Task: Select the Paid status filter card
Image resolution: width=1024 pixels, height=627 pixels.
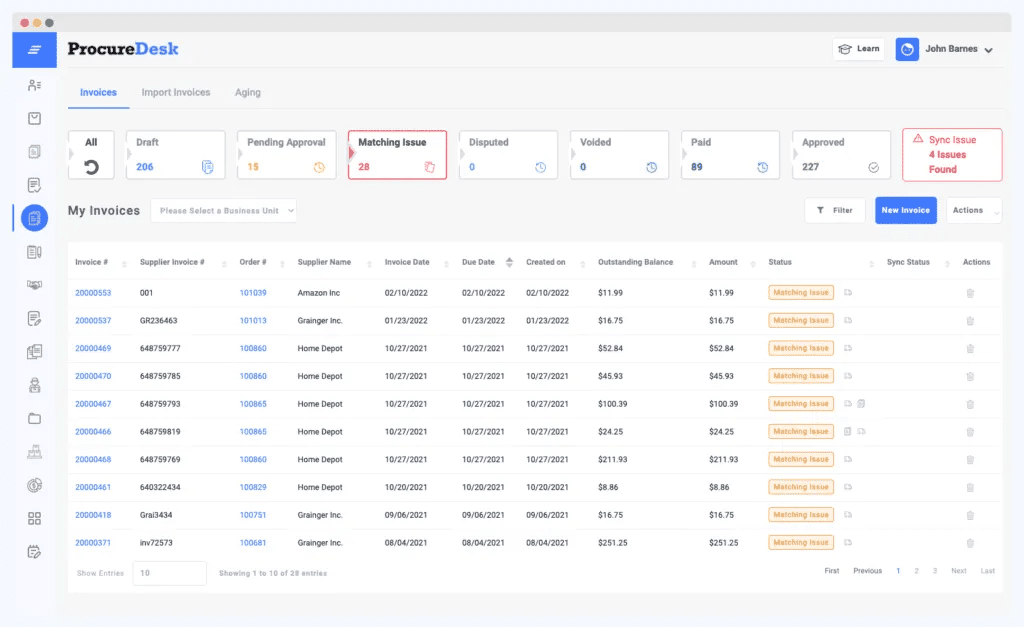Action: (x=730, y=156)
